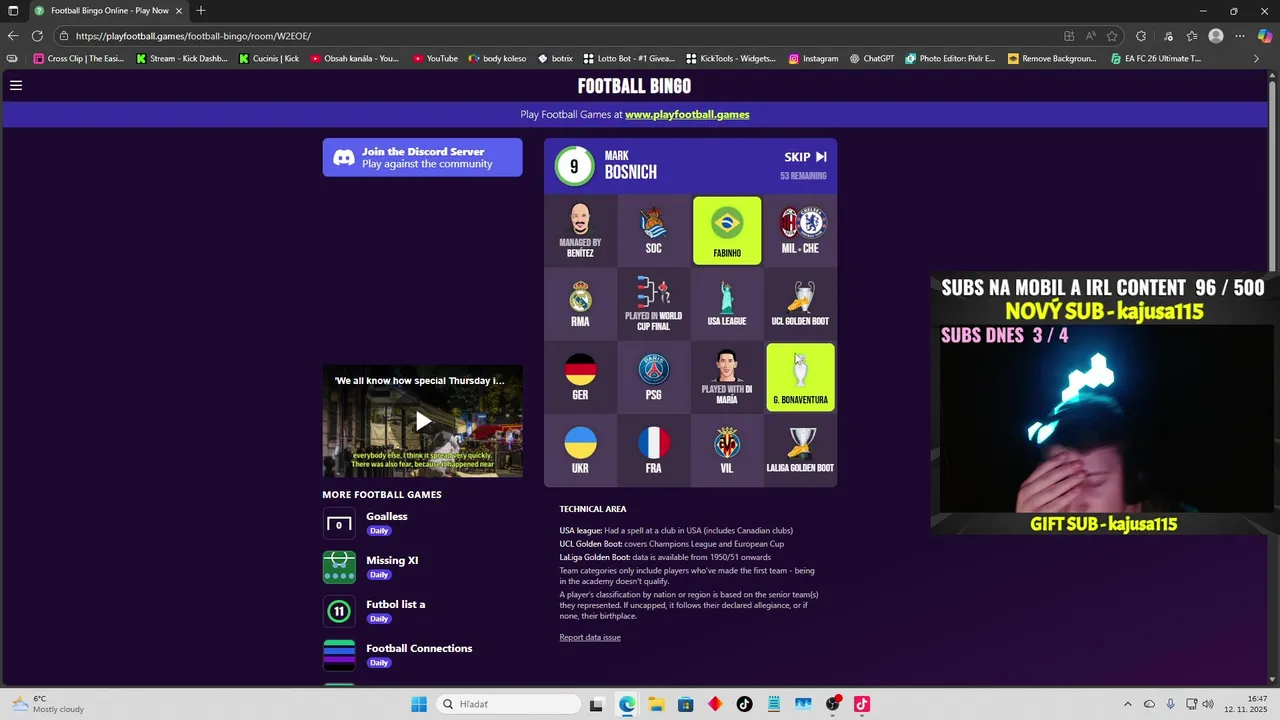The height and width of the screenshot is (720, 1280).
Task: Select the G. Bonaventura trophy cell
Action: pyautogui.click(x=800, y=377)
